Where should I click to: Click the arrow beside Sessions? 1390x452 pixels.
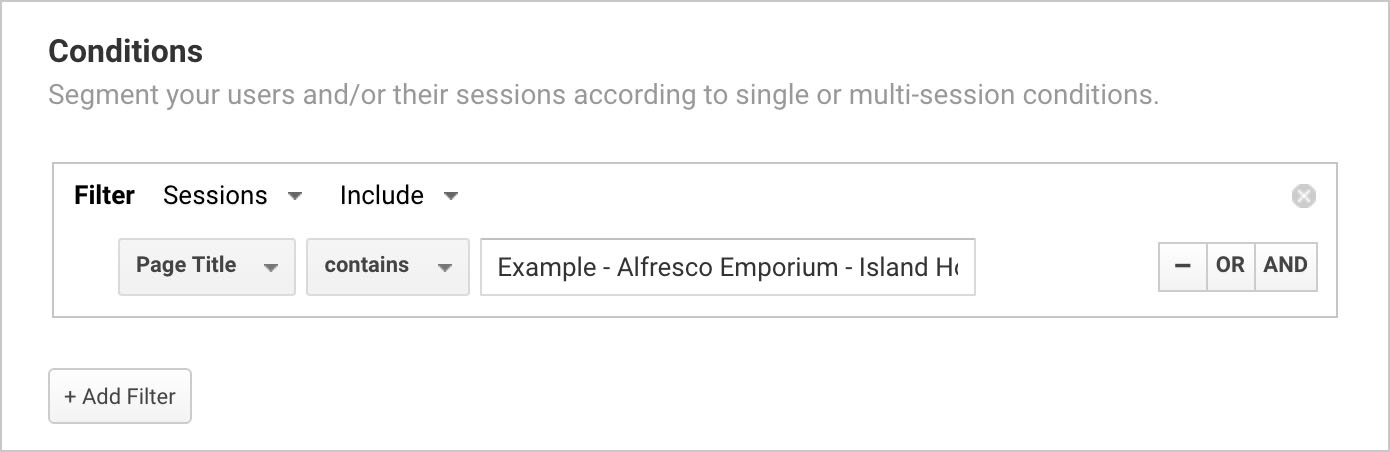pyautogui.click(x=295, y=196)
